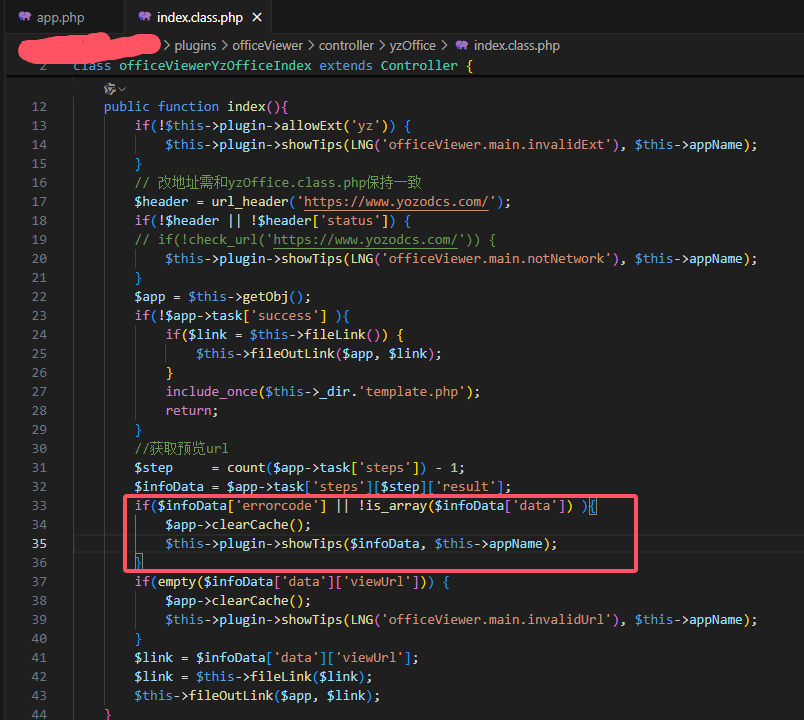Click the url_header function call
Screen dimensions: 804x720
pos(250,202)
